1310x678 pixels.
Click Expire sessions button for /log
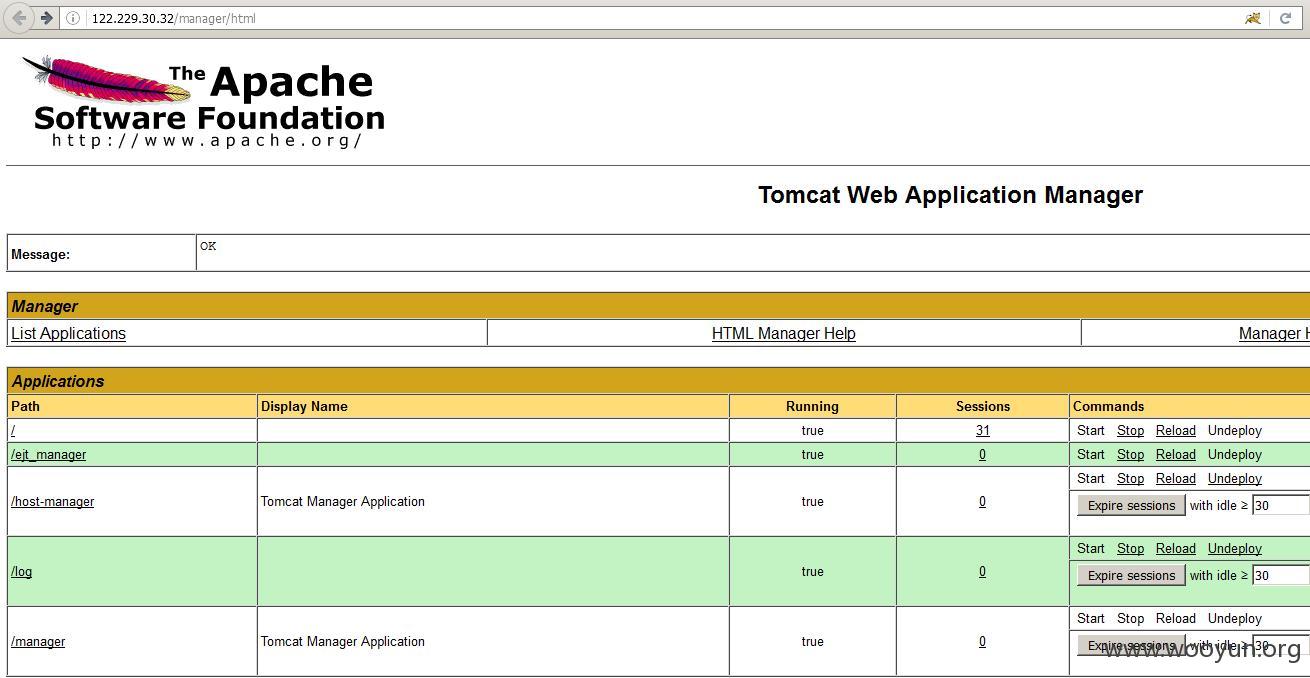[1131, 575]
